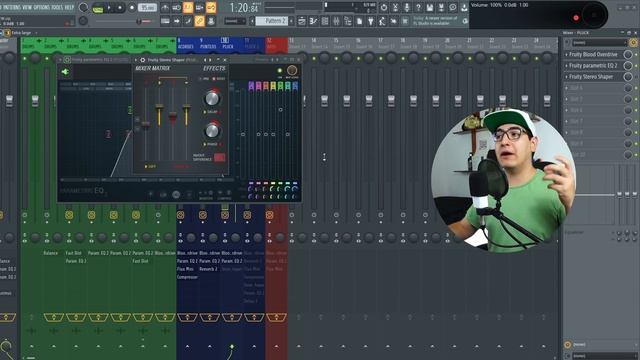This screenshot has height=360, width=640.
Task: Open the snap dropdown beside pattern selector
Action: pyautogui.click(x=235, y=21)
